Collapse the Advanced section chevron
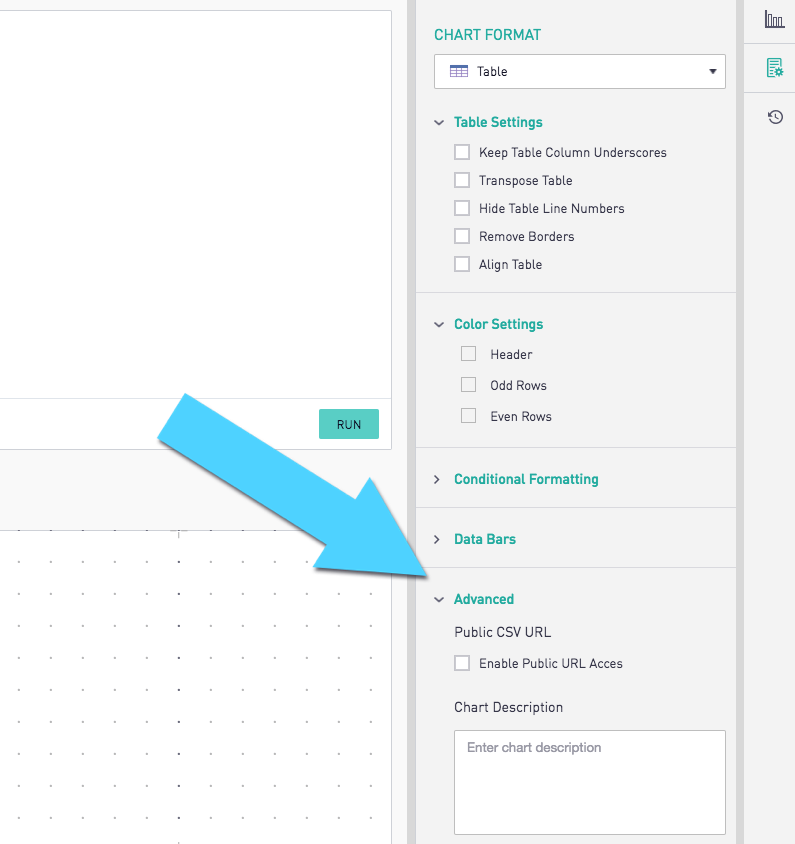This screenshot has height=844, width=795. [439, 600]
